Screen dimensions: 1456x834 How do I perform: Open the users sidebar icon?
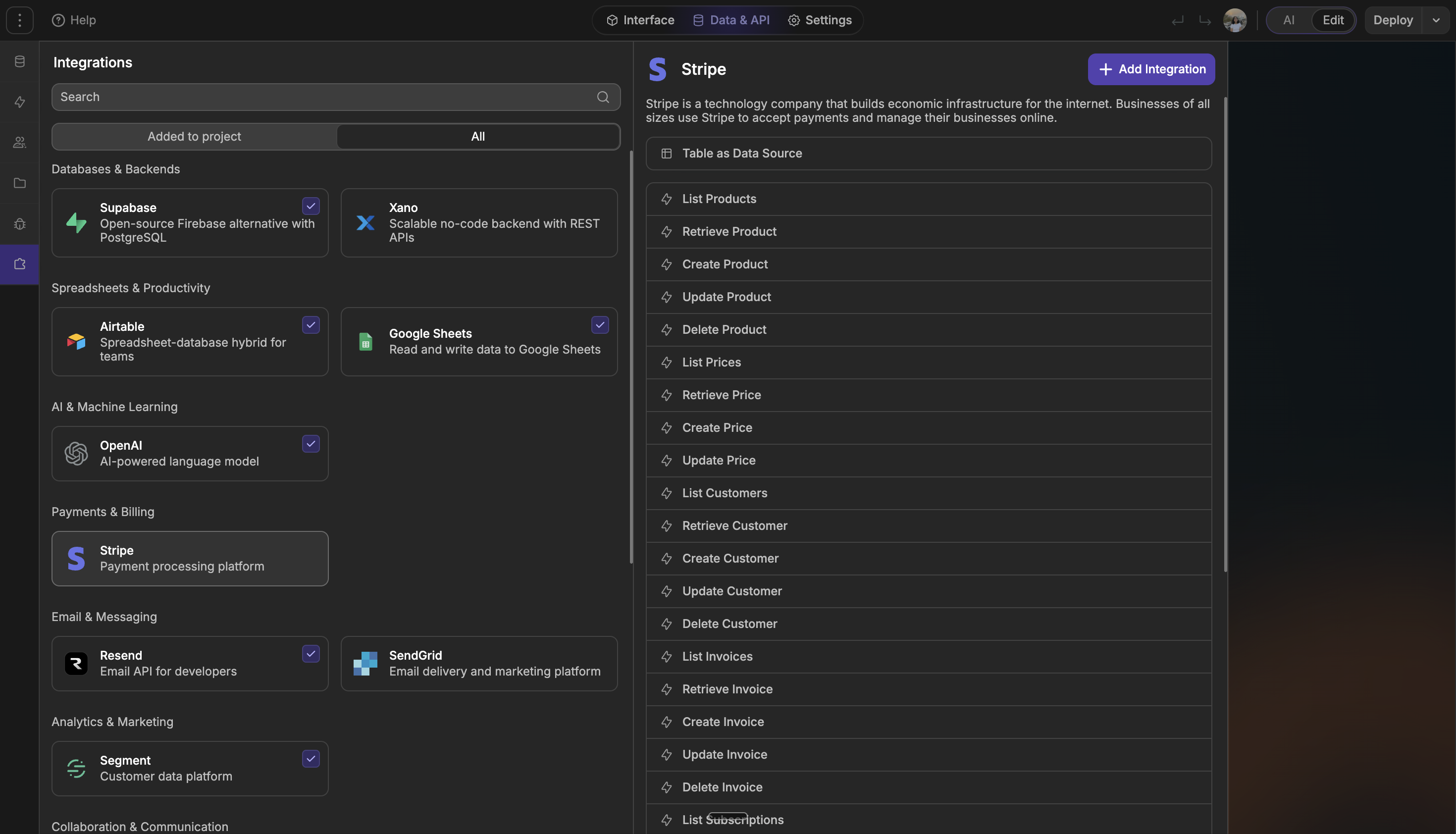pos(19,143)
